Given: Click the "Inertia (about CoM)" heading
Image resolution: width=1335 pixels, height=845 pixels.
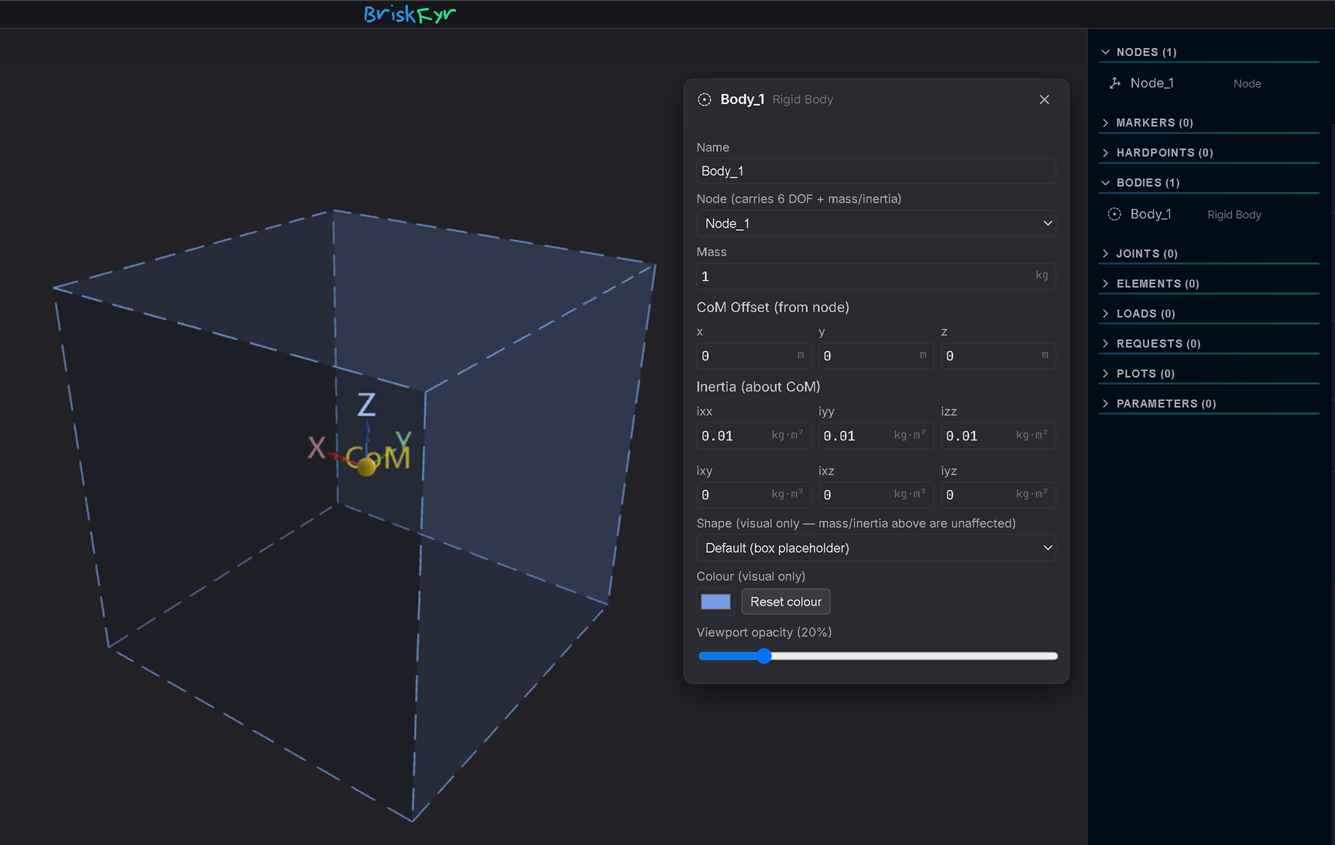Looking at the screenshot, I should 758,386.
